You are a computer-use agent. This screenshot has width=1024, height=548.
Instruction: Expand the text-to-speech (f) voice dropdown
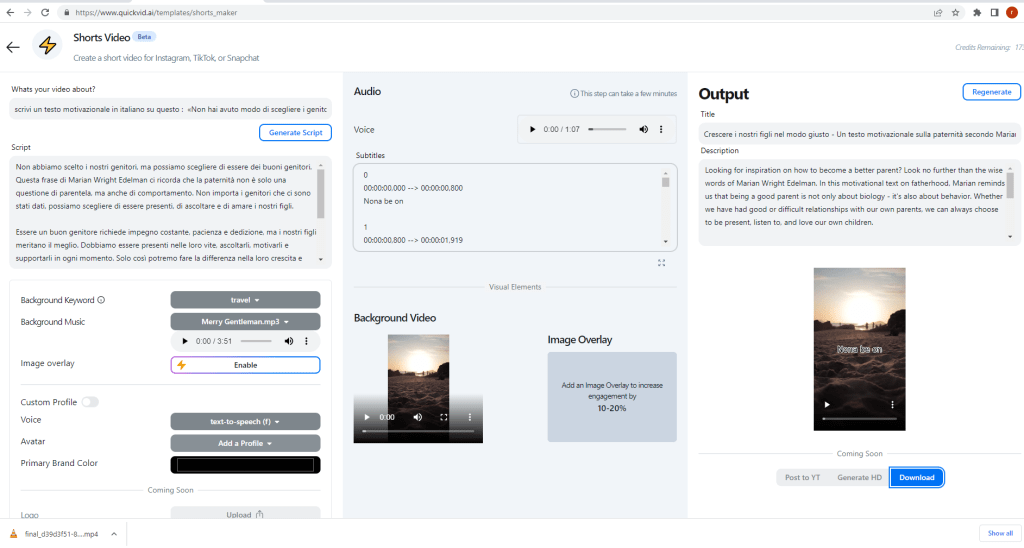tap(245, 422)
